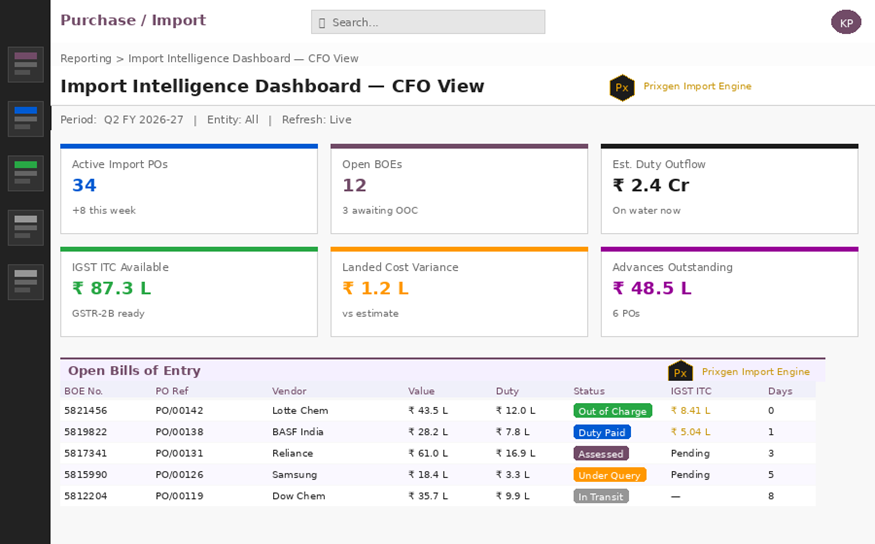875x544 pixels.
Task: Select the blue-topped sidebar module icon
Action: pos(26,119)
